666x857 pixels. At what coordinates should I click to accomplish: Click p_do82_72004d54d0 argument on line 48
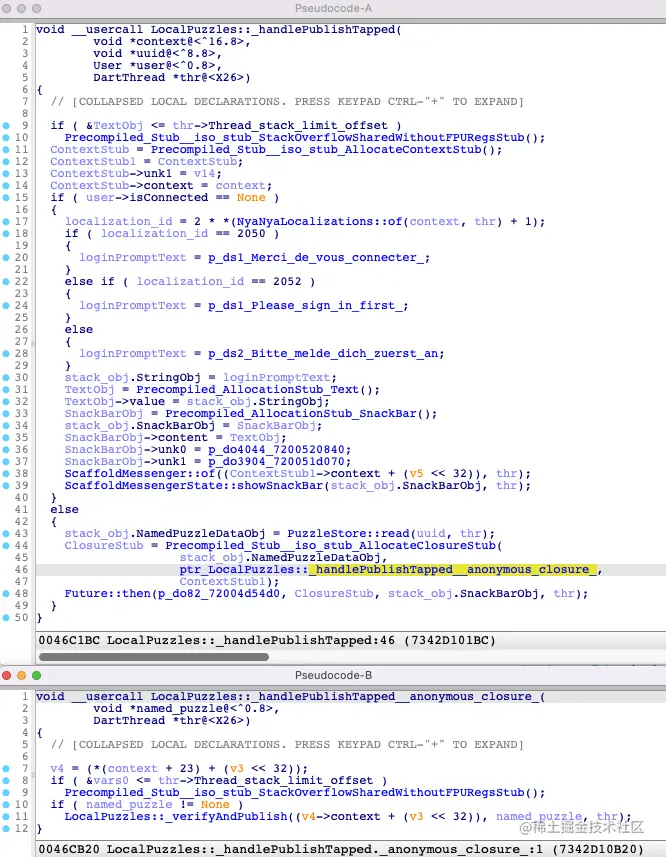219,594
